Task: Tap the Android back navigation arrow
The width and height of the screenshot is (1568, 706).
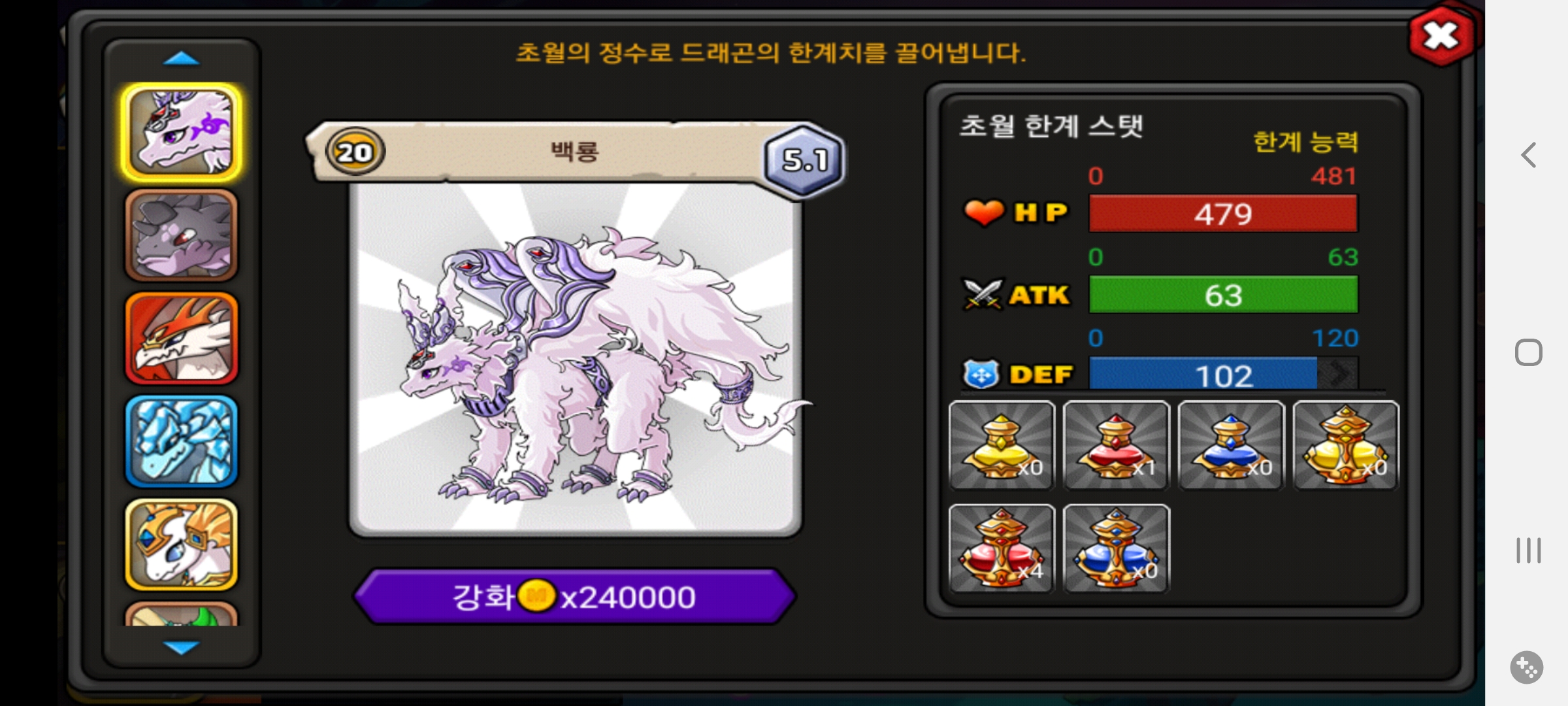Action: click(x=1528, y=155)
